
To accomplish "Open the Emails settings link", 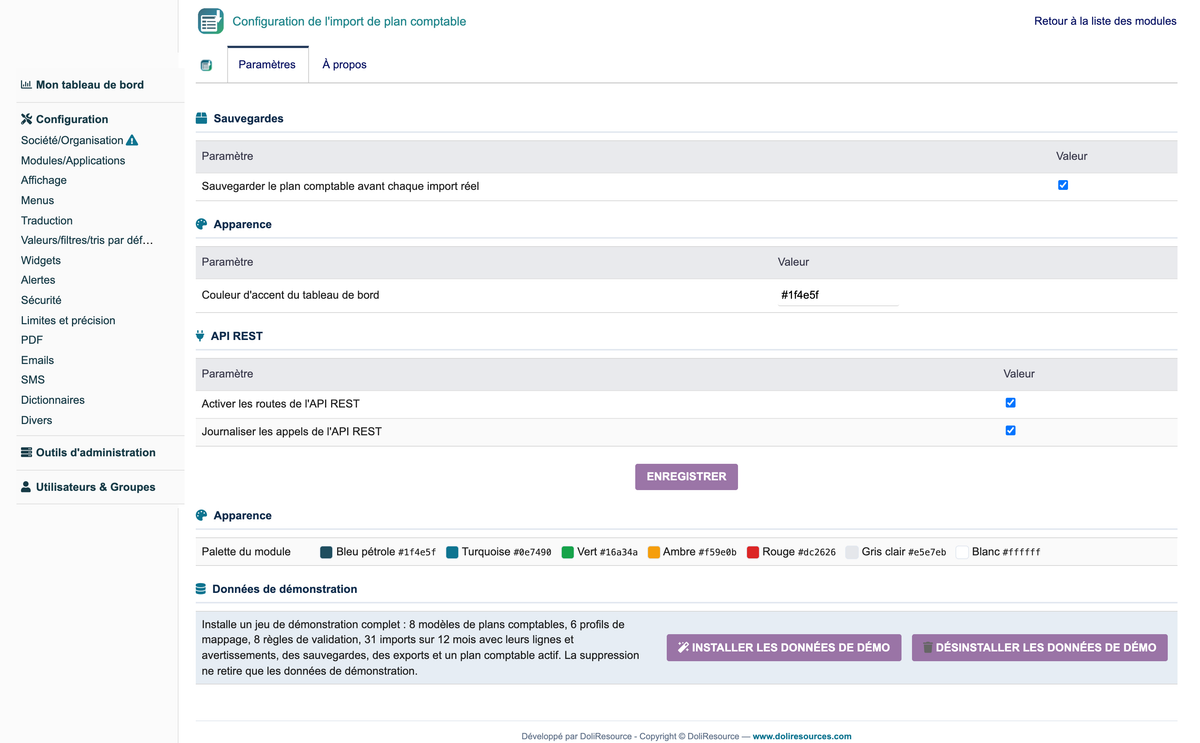I will coord(38,360).
